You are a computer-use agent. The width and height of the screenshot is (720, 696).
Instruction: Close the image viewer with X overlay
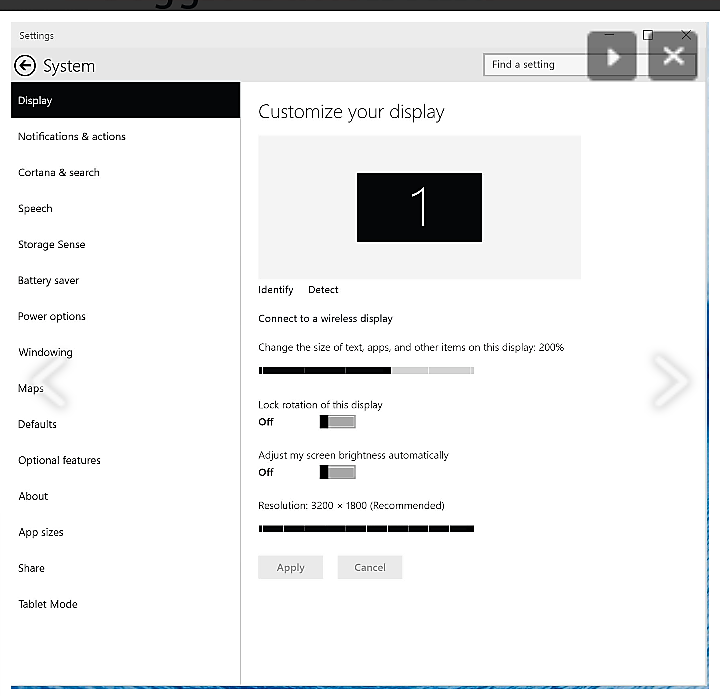[673, 56]
